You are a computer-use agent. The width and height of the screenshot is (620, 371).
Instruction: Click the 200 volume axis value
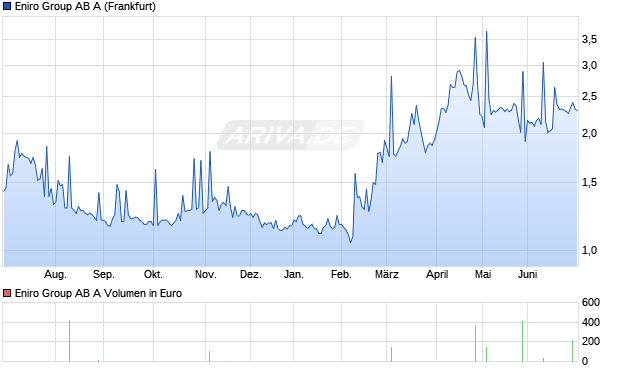click(x=591, y=341)
